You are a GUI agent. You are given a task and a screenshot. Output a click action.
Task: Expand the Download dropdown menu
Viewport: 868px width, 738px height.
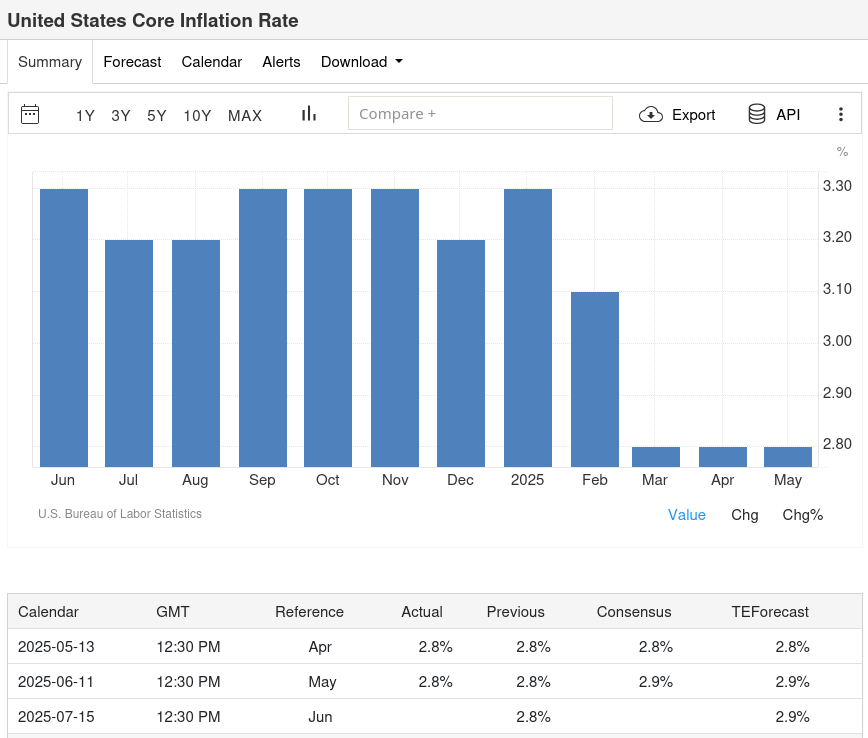pos(361,62)
